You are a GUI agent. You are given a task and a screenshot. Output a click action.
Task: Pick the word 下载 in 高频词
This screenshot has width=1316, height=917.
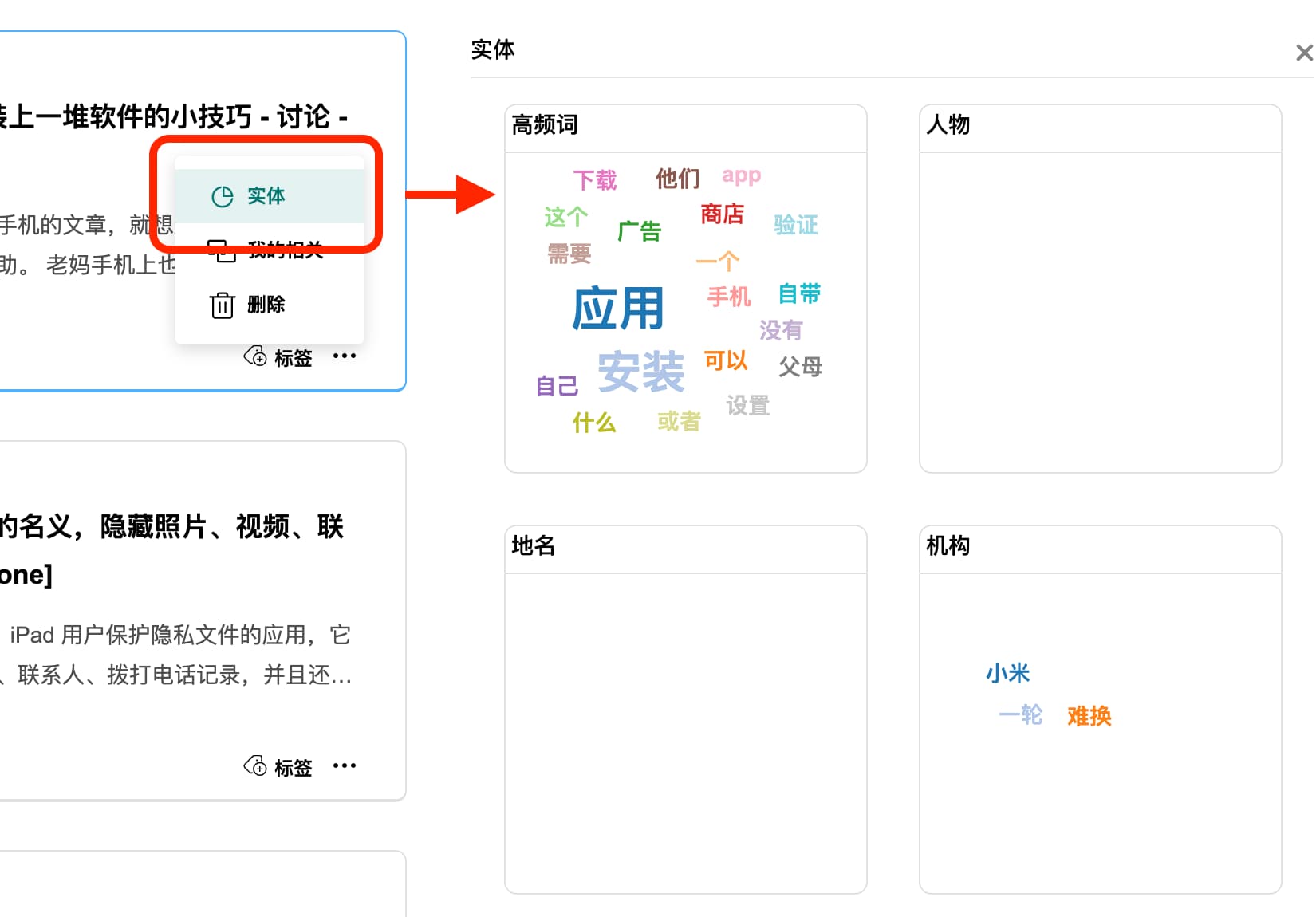click(x=594, y=180)
